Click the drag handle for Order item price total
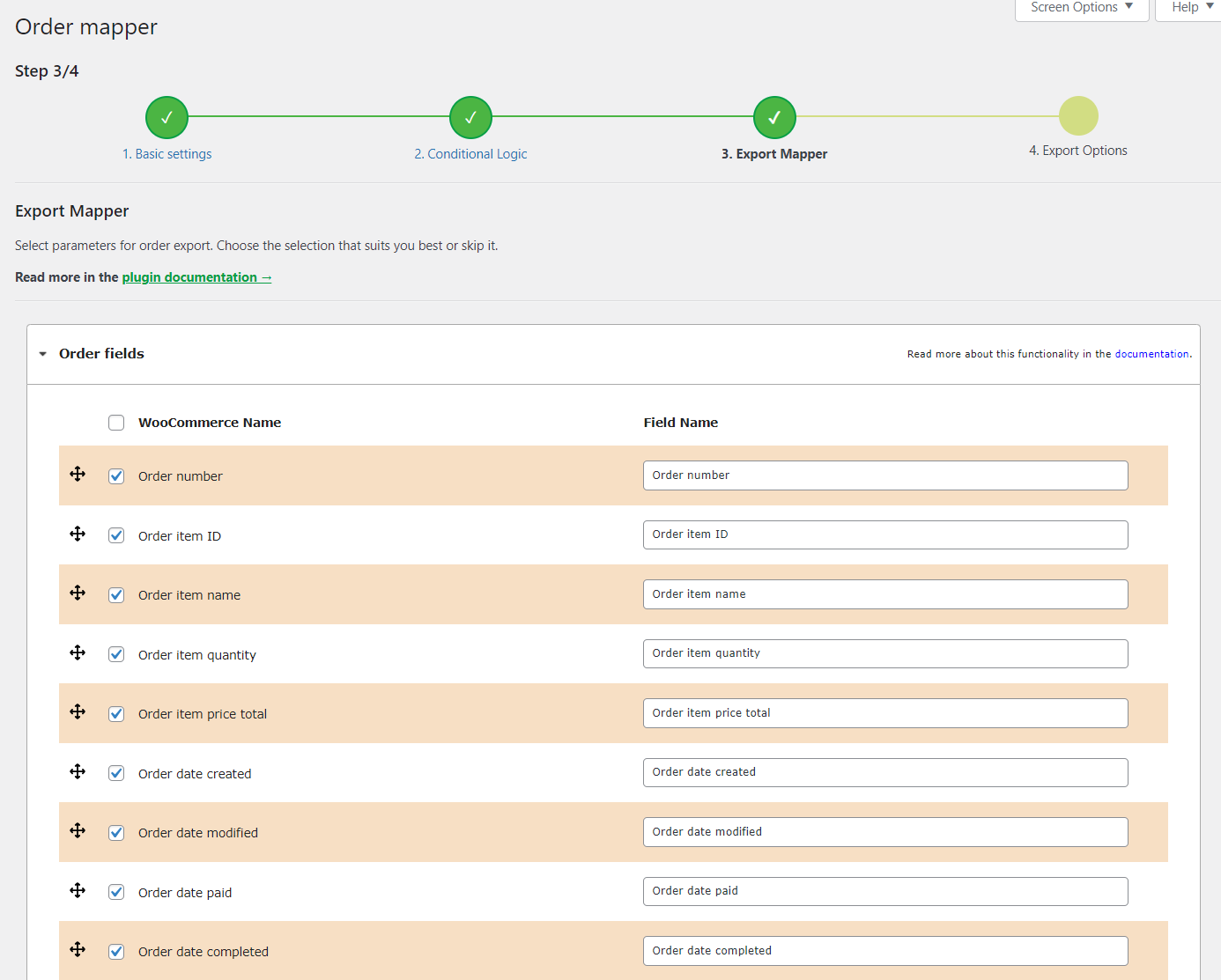Screen dimensions: 1221x980 click(78, 711)
